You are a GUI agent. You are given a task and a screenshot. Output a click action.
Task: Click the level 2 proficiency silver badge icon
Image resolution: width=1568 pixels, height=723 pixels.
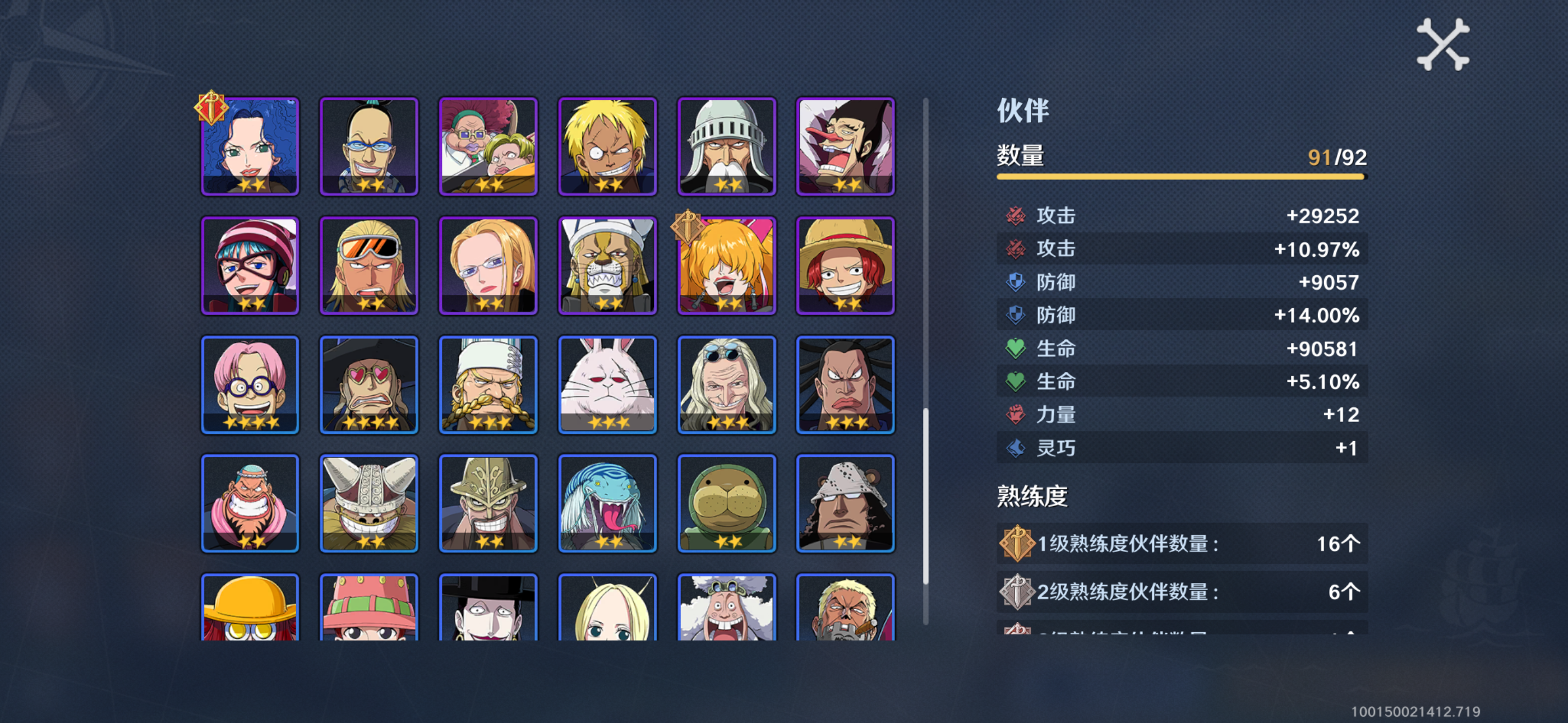click(1017, 591)
